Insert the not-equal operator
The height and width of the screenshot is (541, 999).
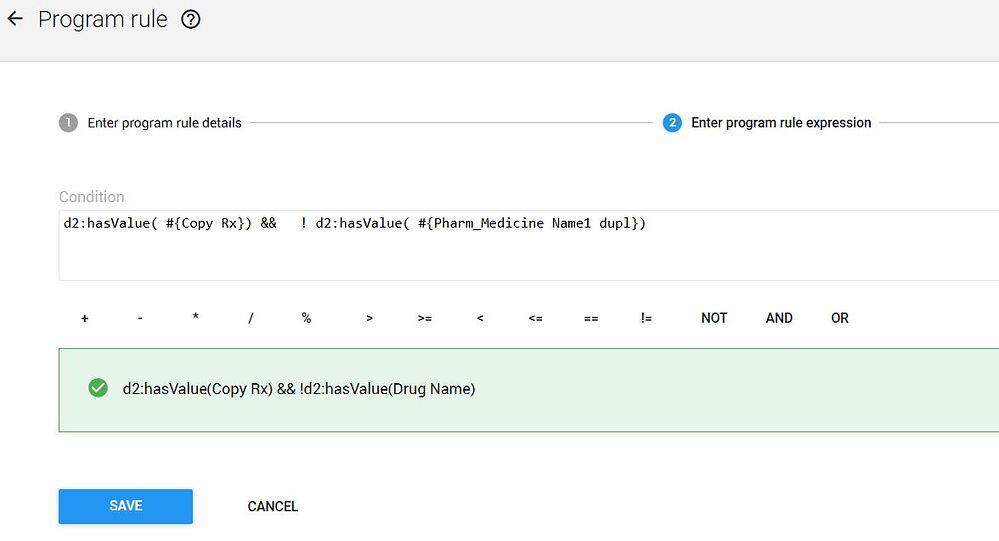click(646, 318)
